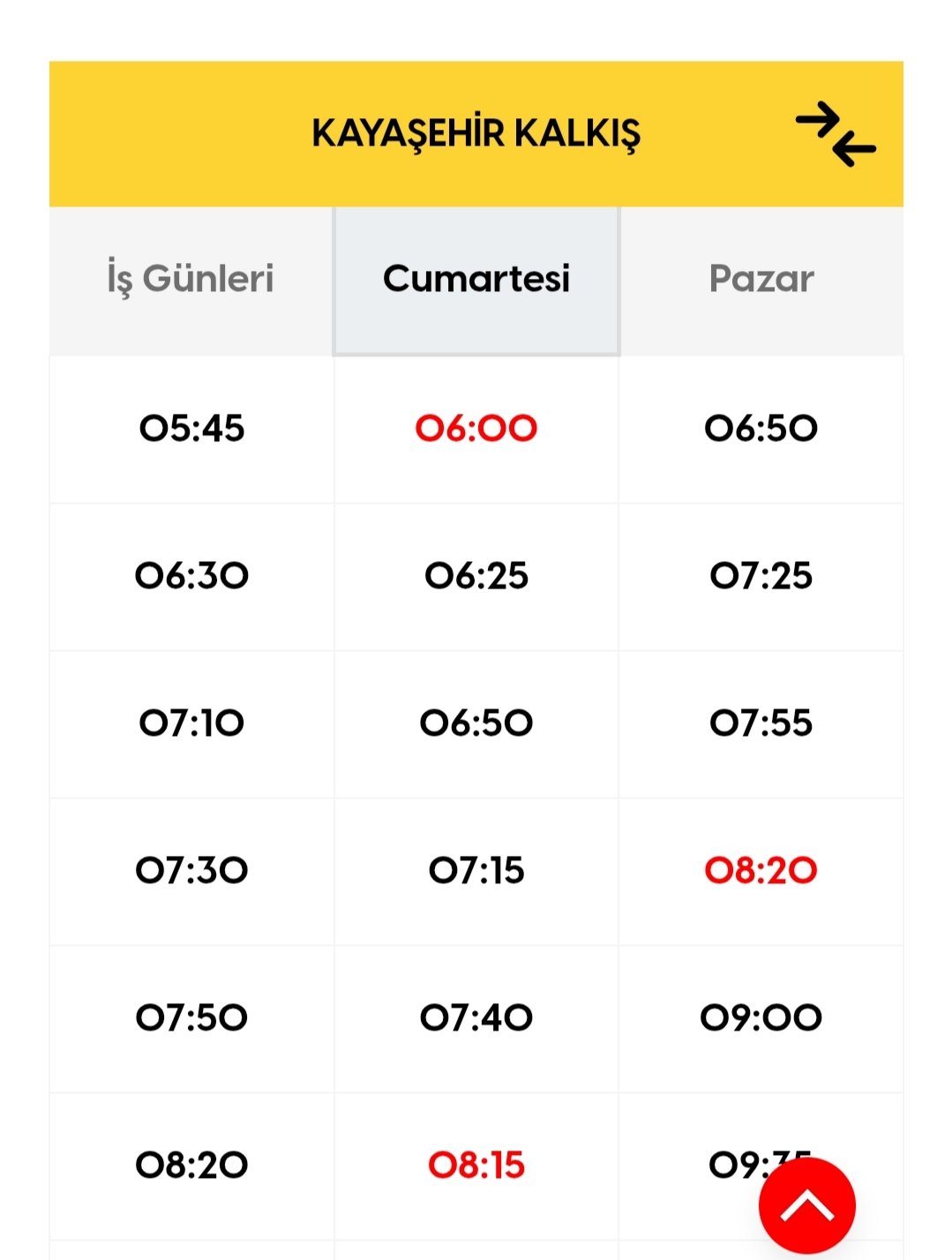
Task: Tap the 07:25 Sunday departure
Action: pyautogui.click(x=761, y=576)
